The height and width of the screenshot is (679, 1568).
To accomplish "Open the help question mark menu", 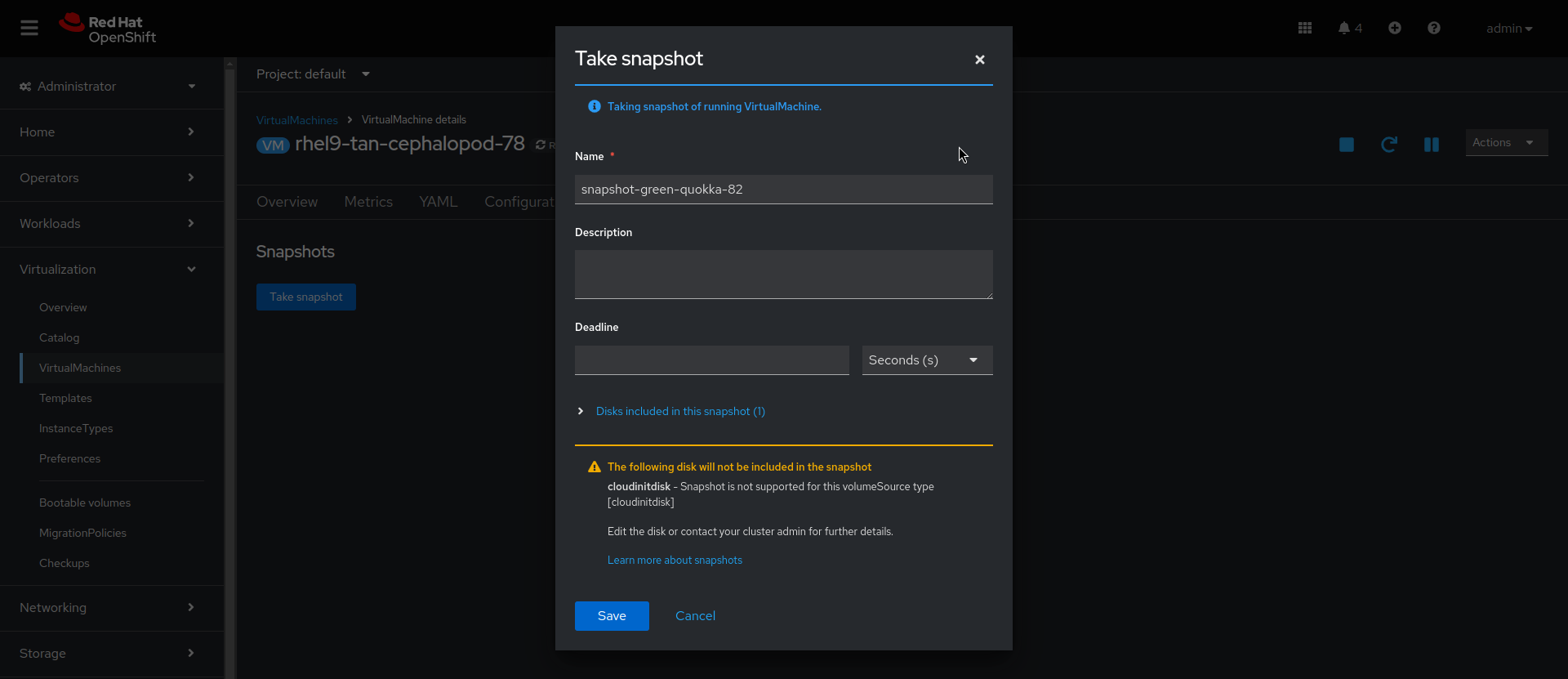I will click(1433, 28).
